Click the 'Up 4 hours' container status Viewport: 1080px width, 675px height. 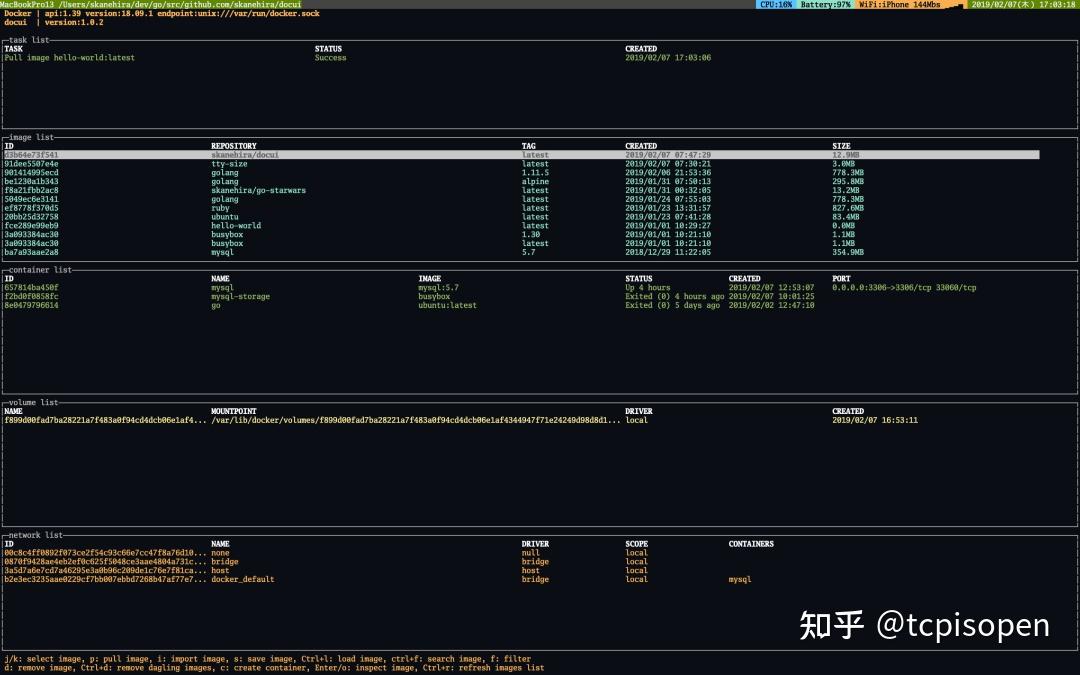click(x=647, y=288)
